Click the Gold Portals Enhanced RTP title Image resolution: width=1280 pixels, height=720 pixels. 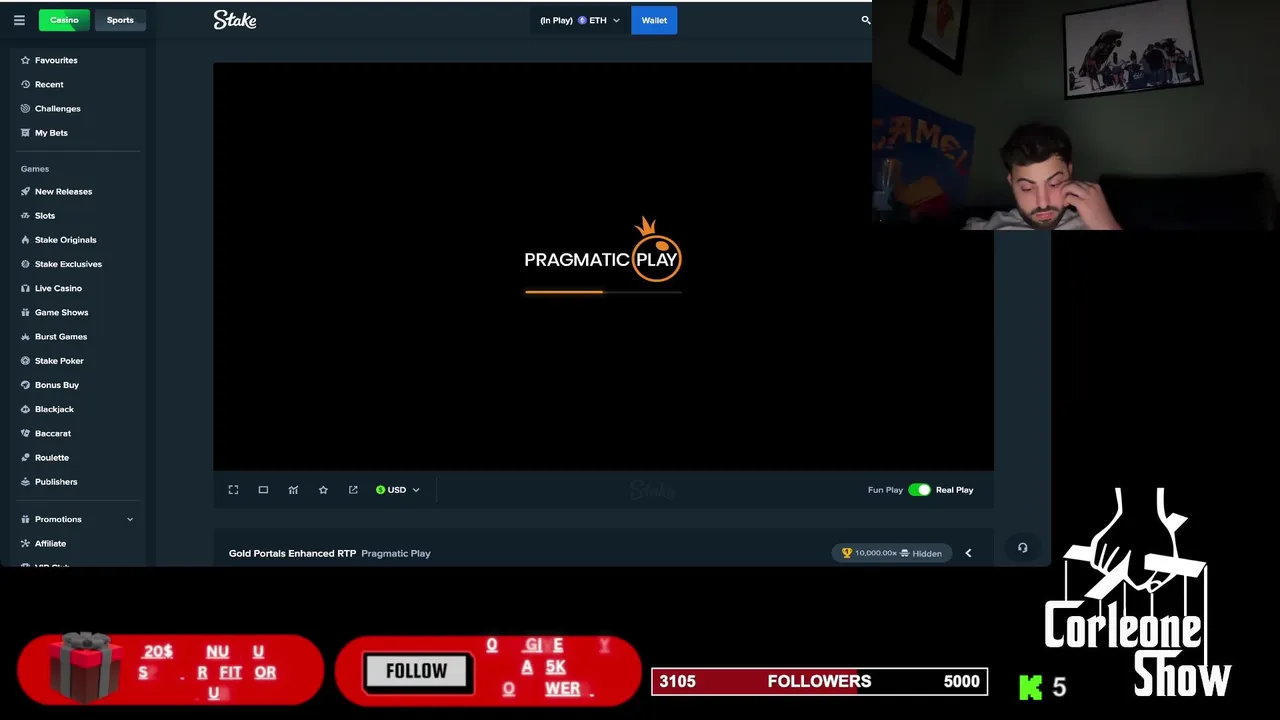tap(292, 553)
